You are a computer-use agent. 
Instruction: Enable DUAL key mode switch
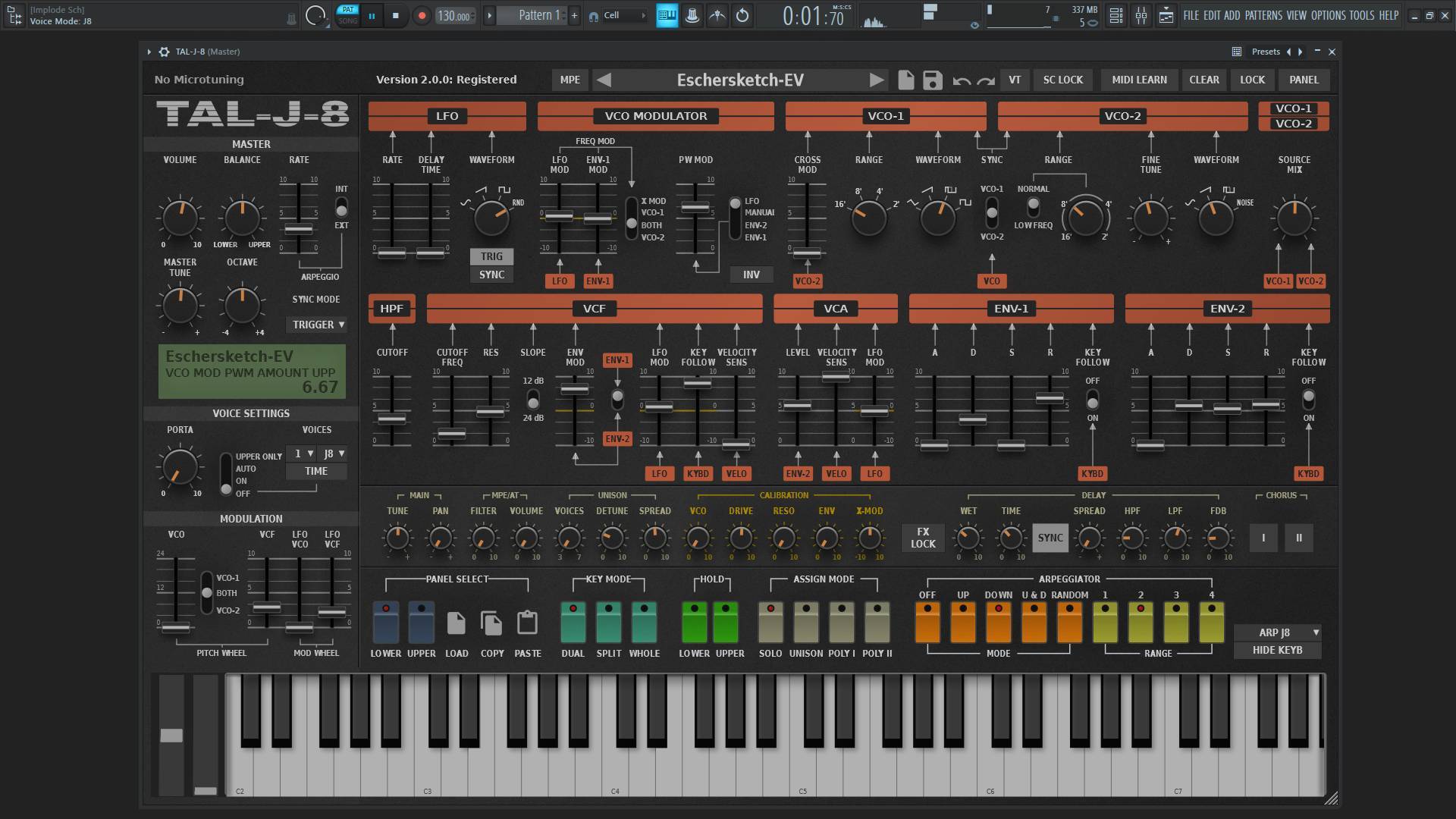[x=573, y=622]
